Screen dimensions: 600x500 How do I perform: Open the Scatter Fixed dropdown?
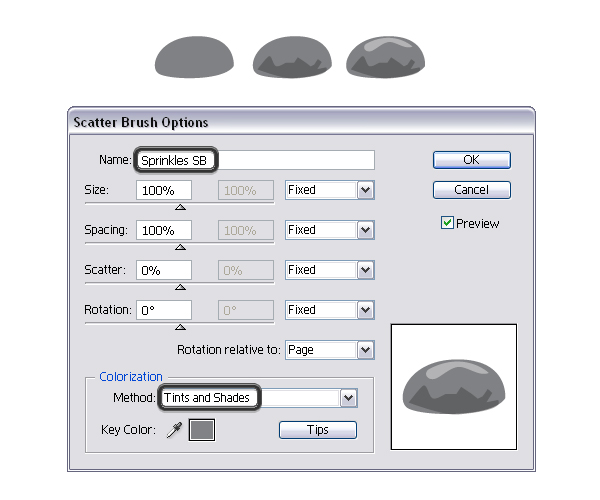[329, 270]
